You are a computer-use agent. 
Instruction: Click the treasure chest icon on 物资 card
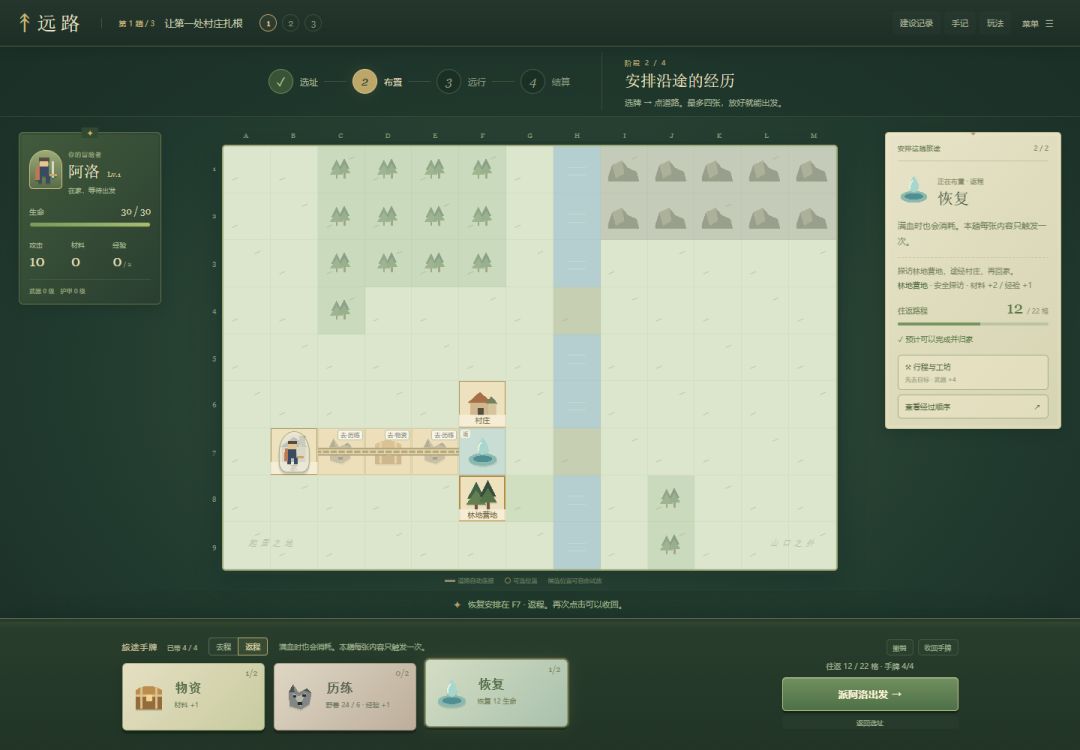point(149,697)
